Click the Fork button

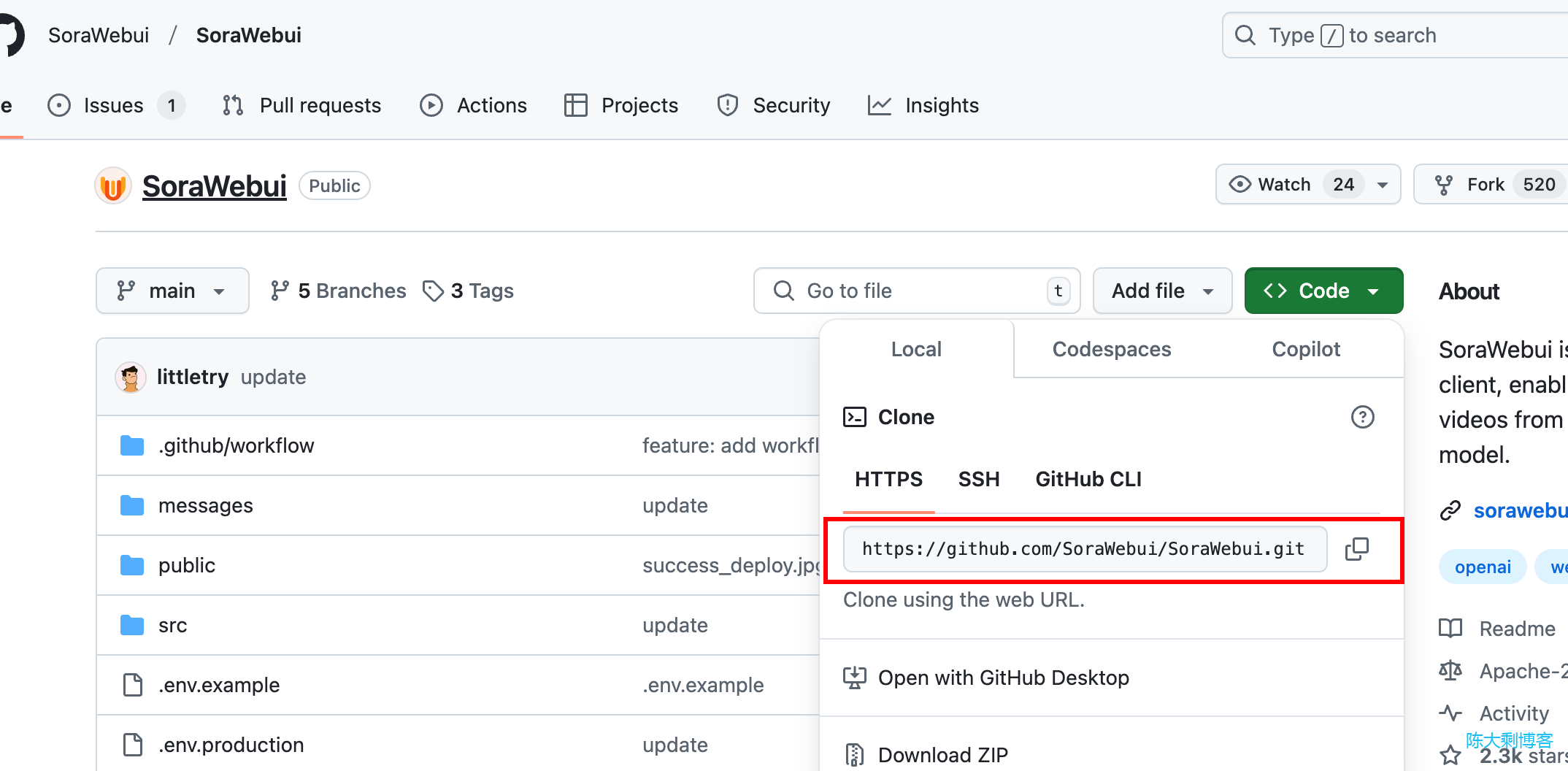[1491, 185]
